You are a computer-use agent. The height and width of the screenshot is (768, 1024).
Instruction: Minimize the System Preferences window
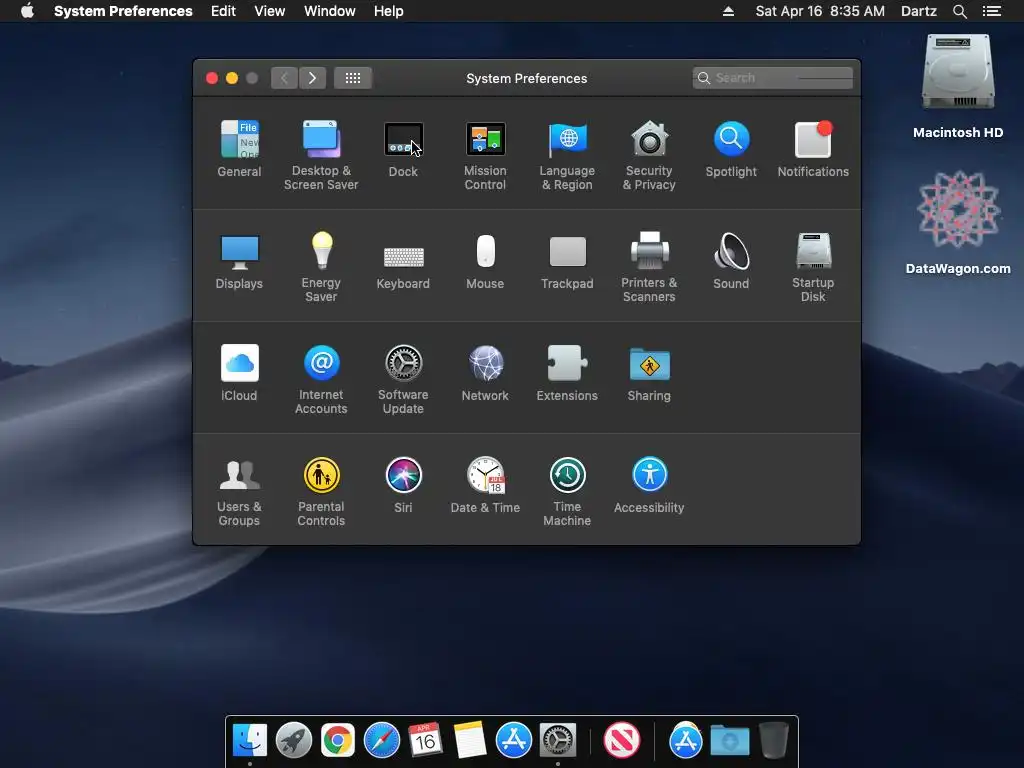click(232, 78)
